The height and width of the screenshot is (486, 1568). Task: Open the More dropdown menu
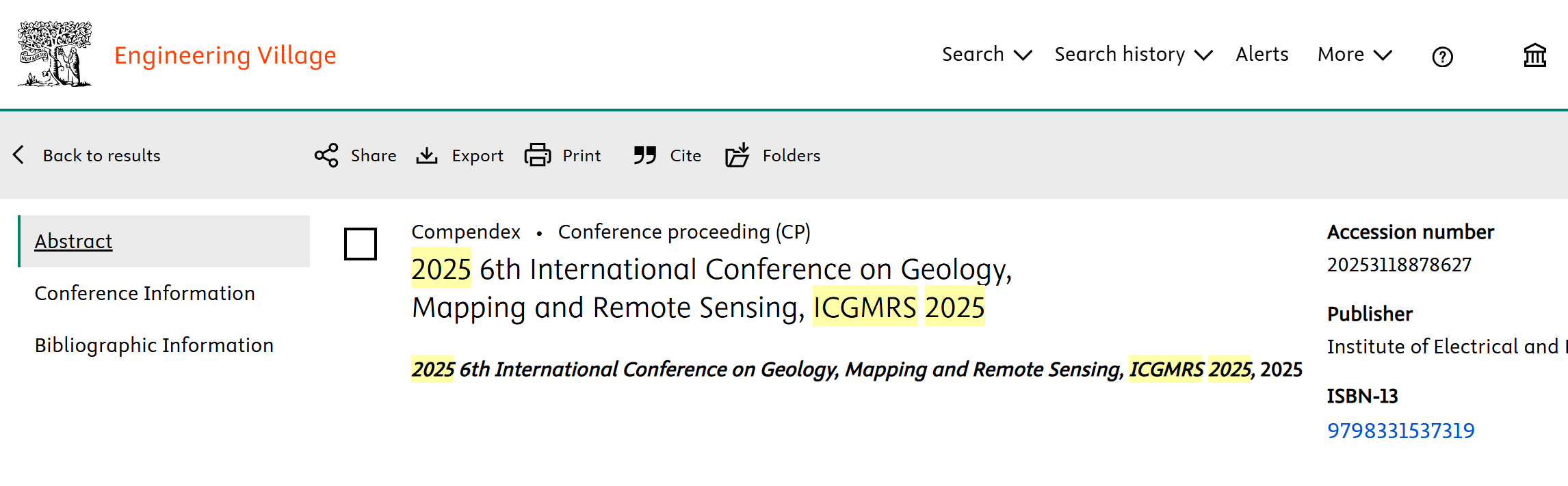[1355, 55]
